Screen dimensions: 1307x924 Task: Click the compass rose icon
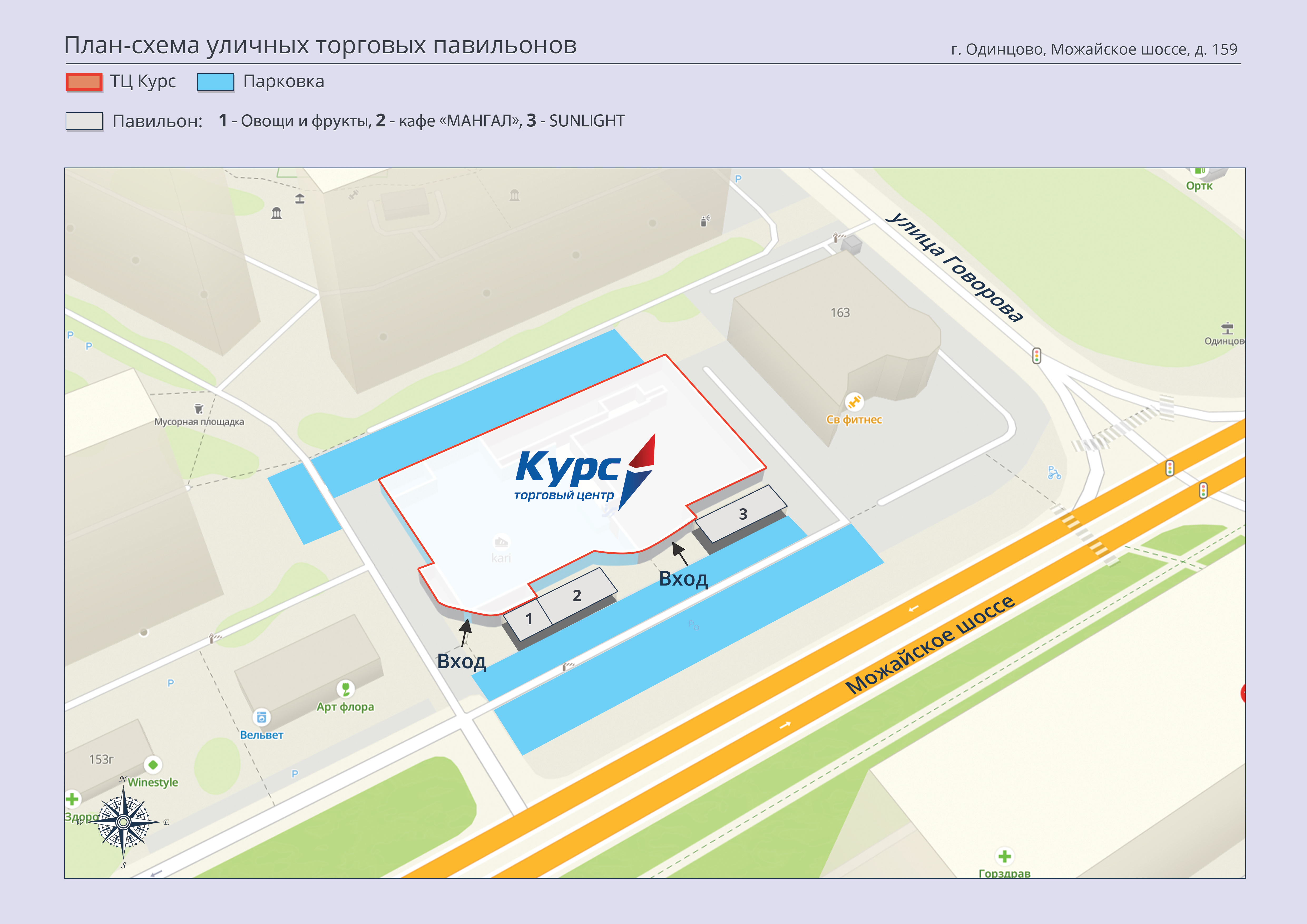tap(124, 822)
